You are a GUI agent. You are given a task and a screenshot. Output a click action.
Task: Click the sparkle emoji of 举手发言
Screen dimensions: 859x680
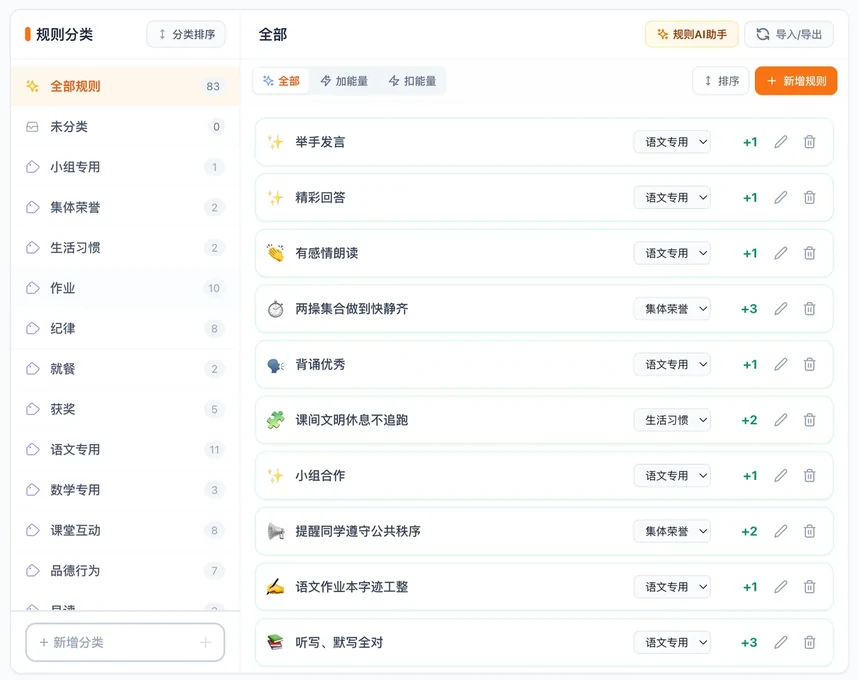point(275,142)
